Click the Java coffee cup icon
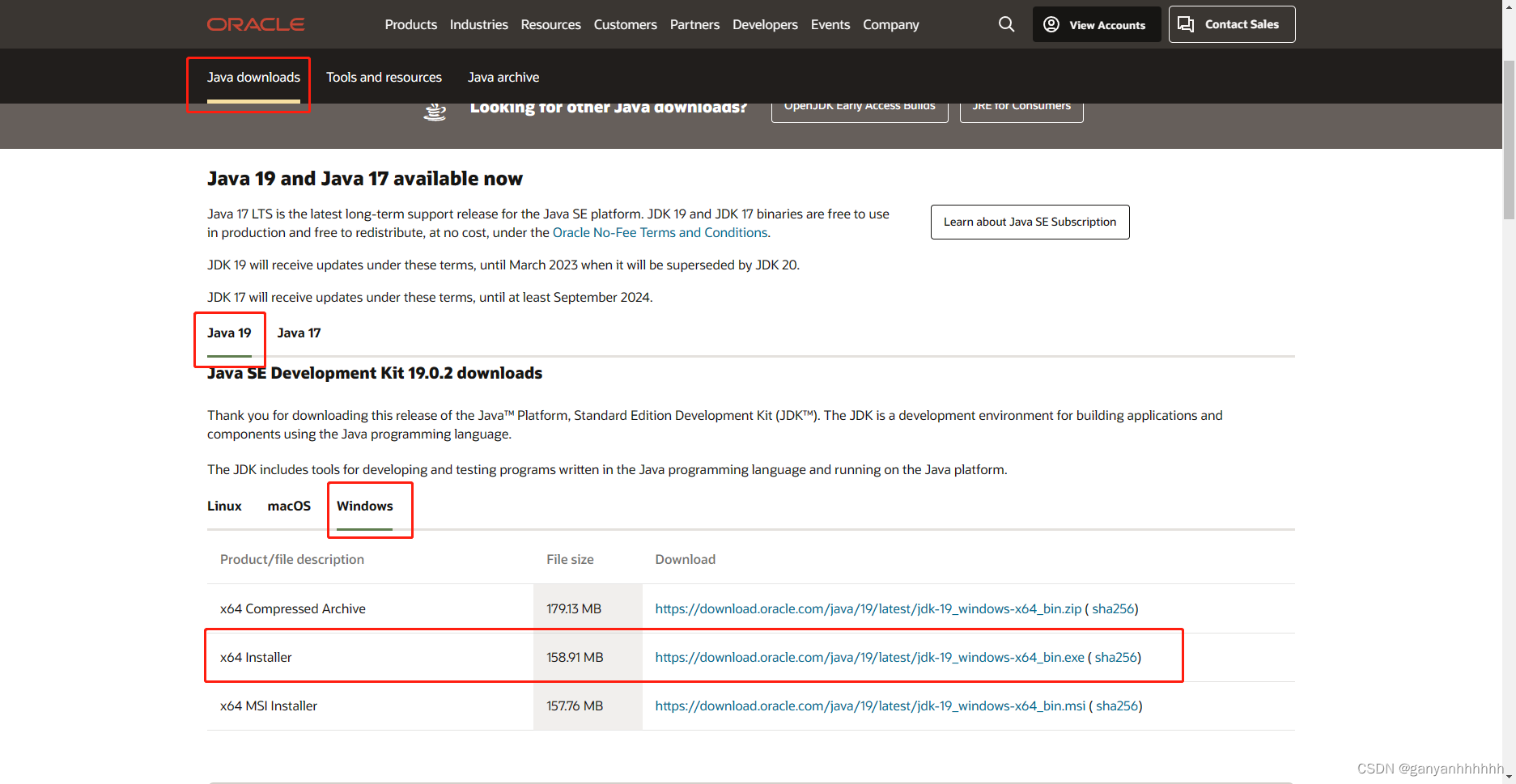The width and height of the screenshot is (1516, 784). (435, 112)
